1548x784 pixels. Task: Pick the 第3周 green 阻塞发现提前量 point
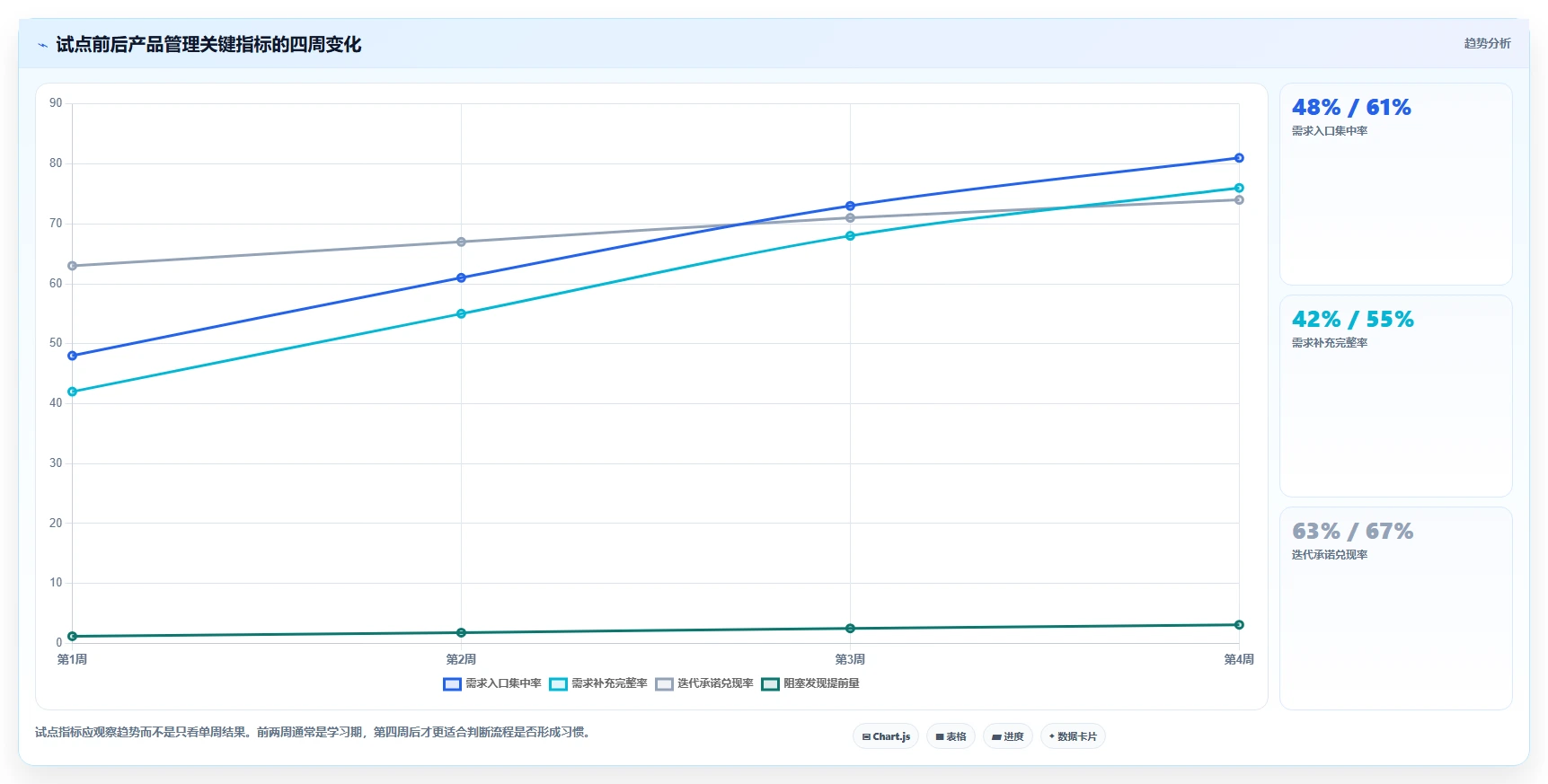(x=850, y=629)
